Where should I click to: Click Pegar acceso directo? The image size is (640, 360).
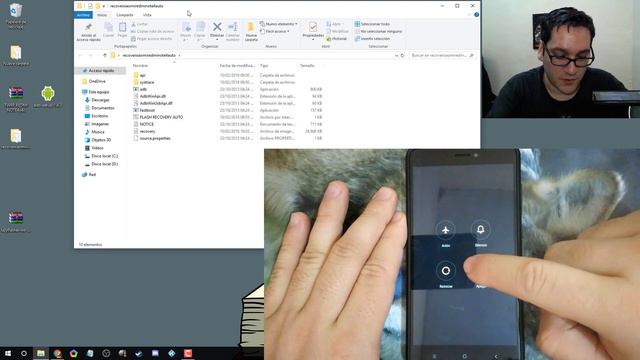(151, 39)
